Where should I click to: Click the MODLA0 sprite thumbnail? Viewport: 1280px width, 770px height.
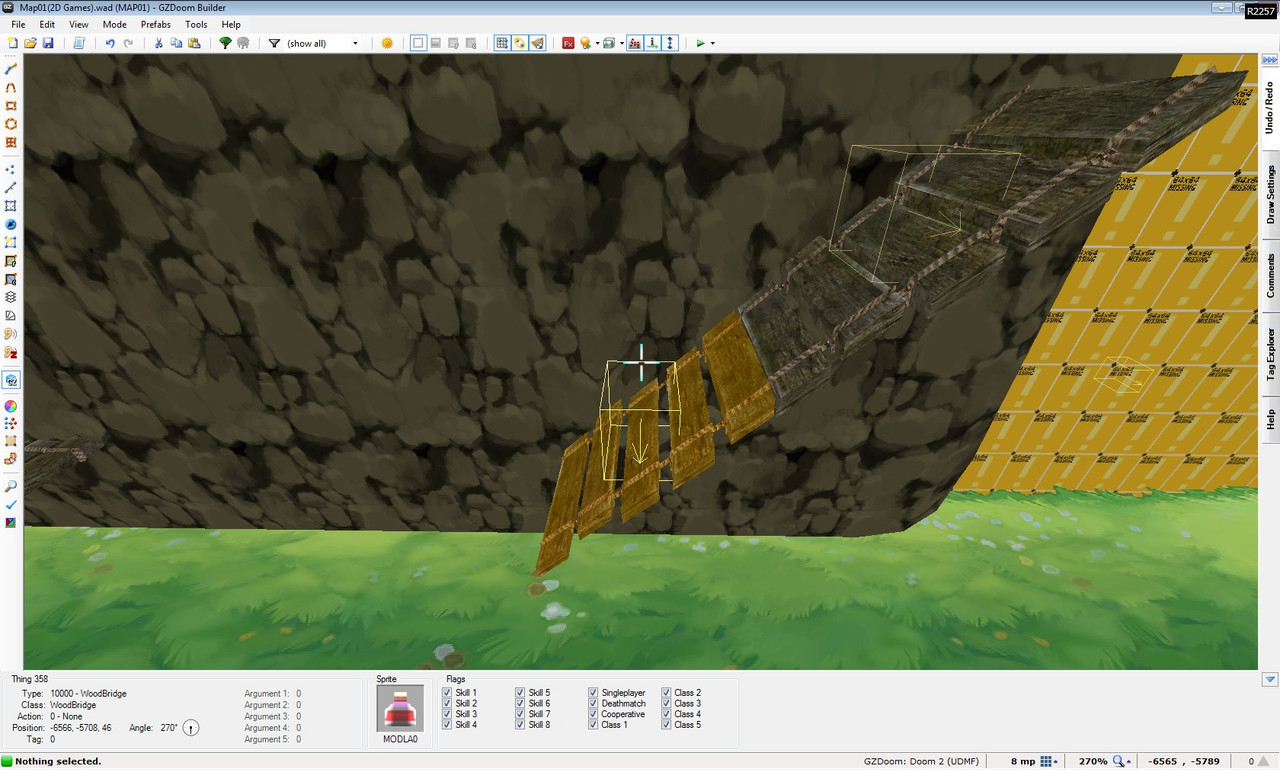pos(400,708)
